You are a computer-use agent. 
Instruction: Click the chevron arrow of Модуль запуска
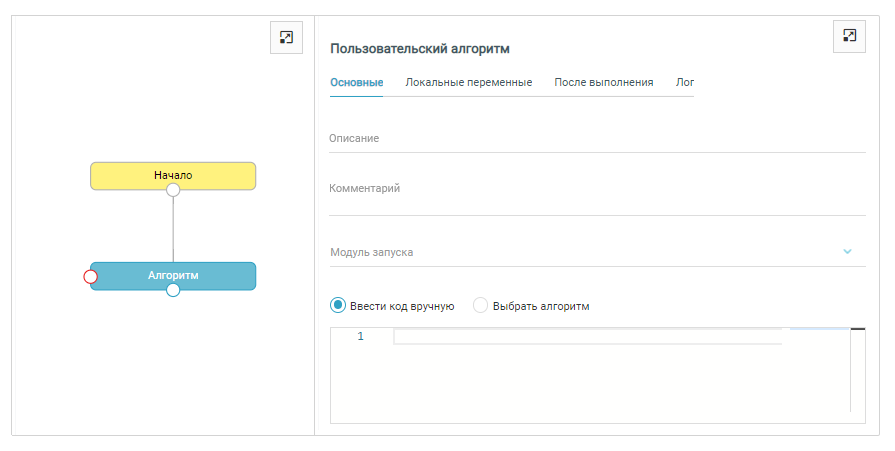coord(847,251)
